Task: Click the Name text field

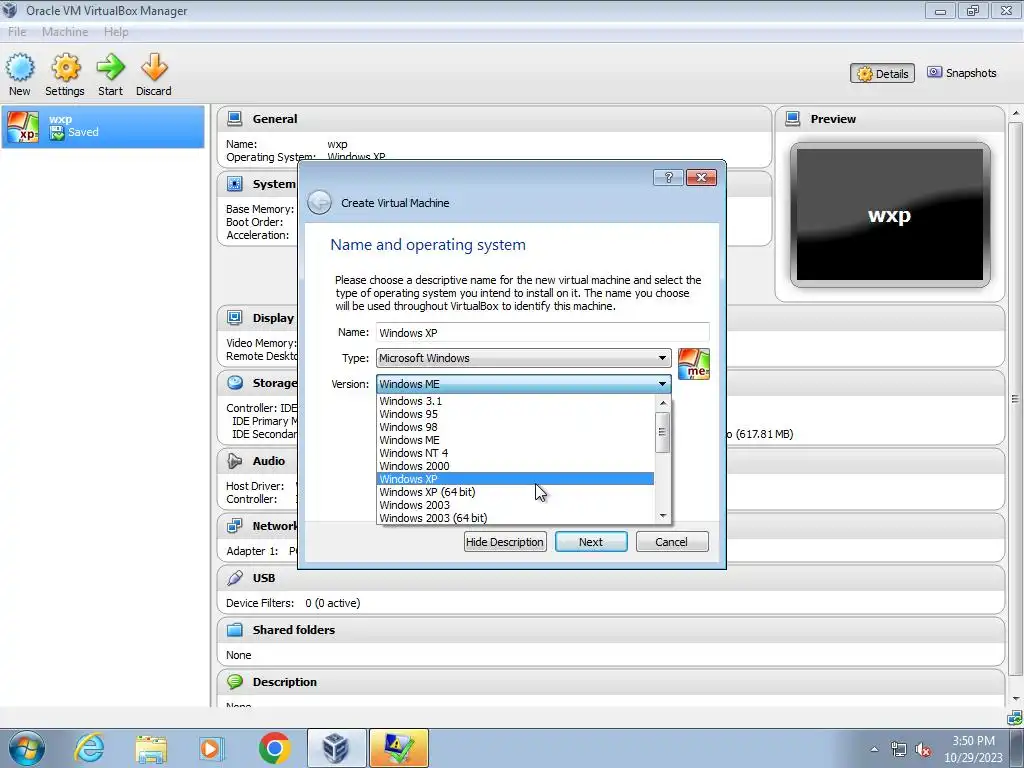Action: pyautogui.click(x=543, y=332)
